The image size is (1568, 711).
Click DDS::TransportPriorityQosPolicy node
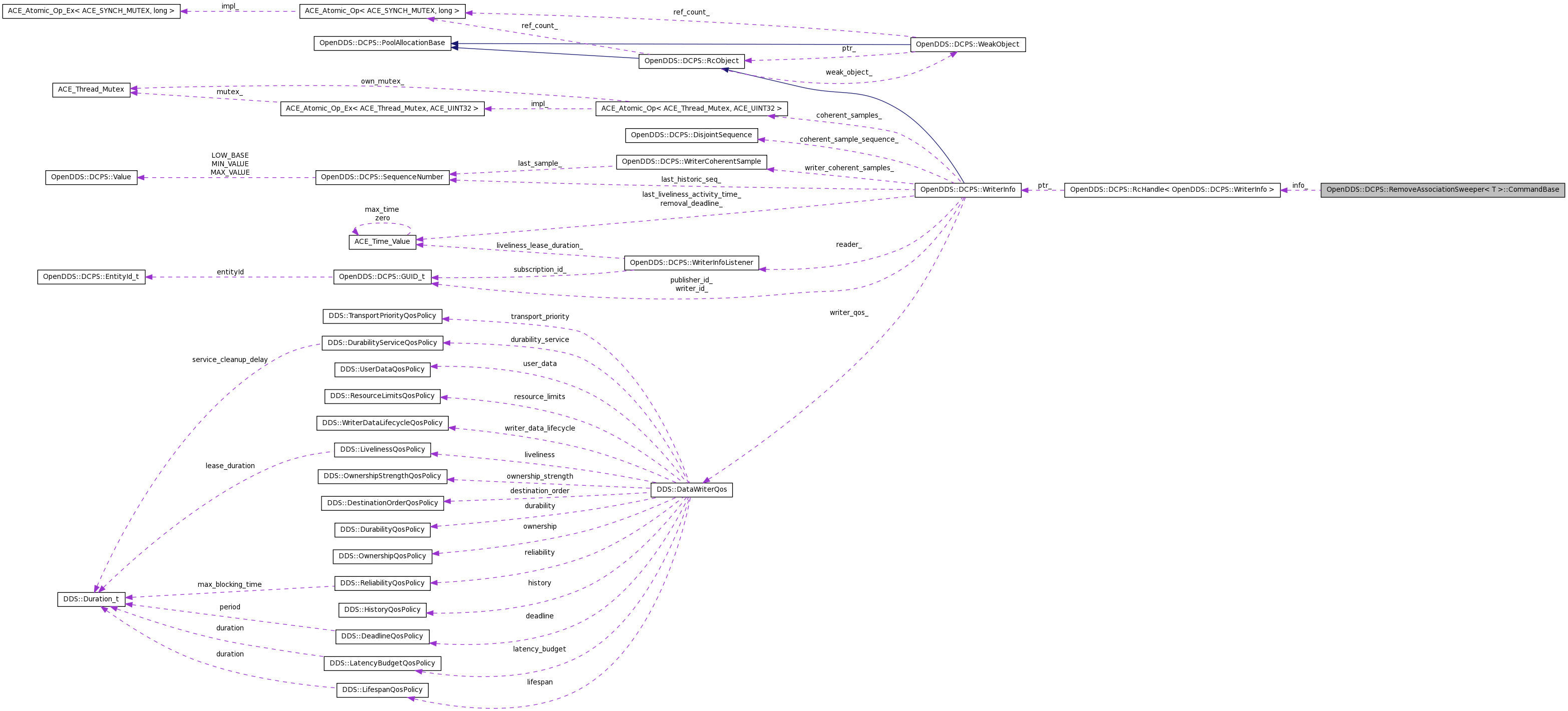382,316
